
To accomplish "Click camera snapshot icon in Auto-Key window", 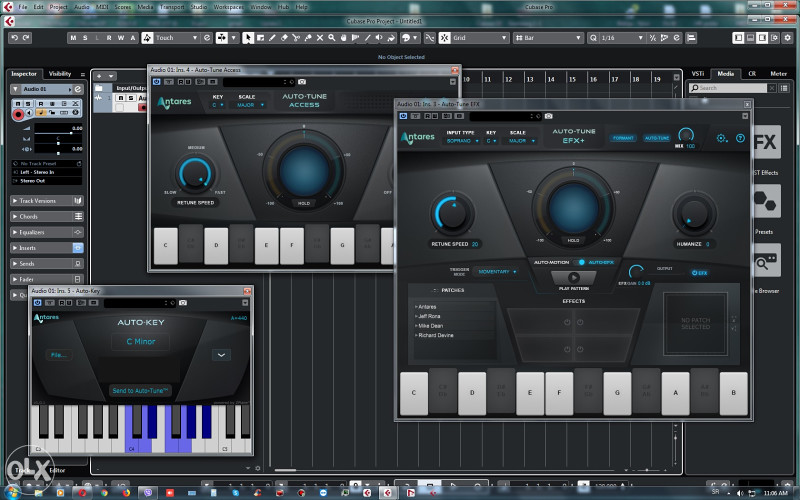I will click(183, 303).
